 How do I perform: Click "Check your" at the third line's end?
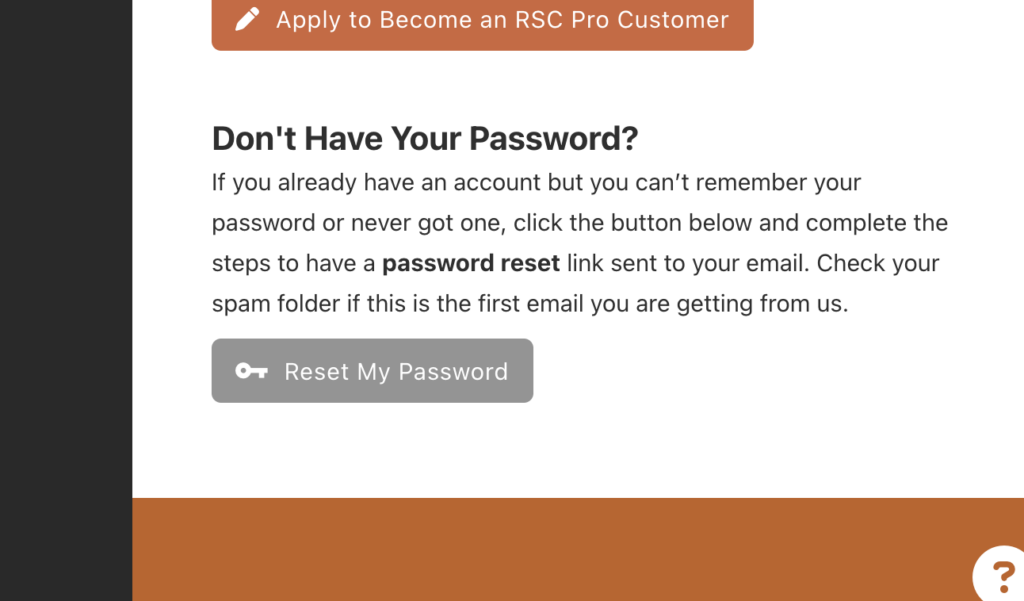pyautogui.click(x=878, y=263)
